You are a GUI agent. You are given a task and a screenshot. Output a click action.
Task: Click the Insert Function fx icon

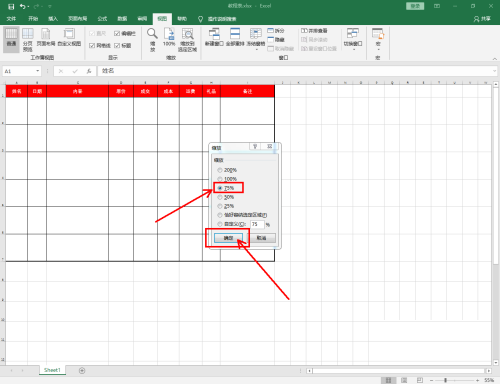point(89,71)
